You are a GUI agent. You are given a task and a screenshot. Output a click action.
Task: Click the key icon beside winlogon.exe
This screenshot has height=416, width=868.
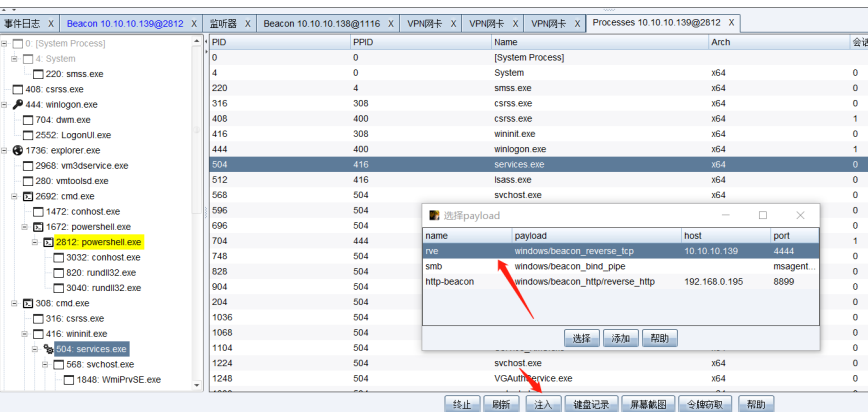(17, 104)
